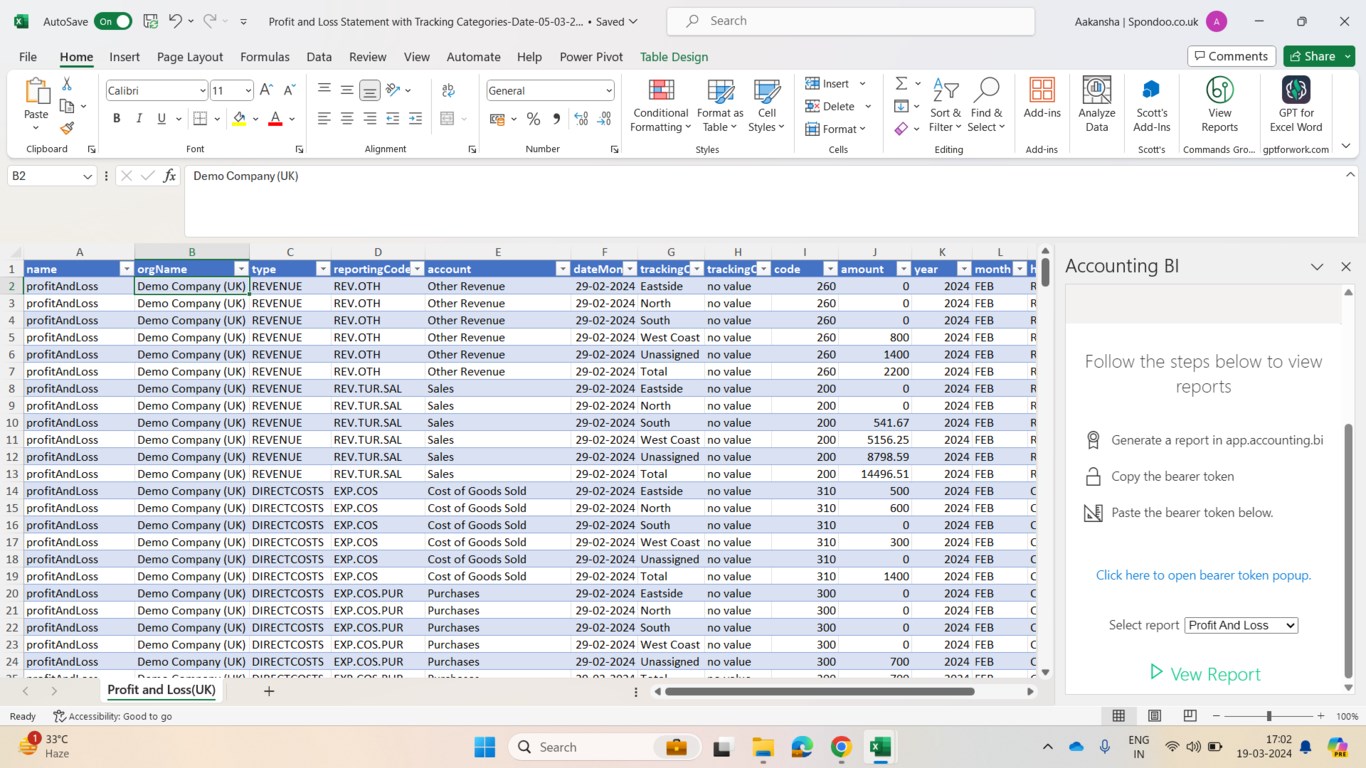This screenshot has height=768, width=1366.
Task: Open the Table Design tab
Action: 673,57
